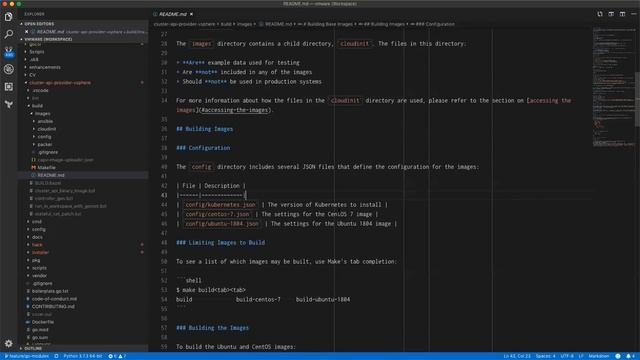Click the split editor icon
This screenshot has width=640, height=360.
coord(622,14)
